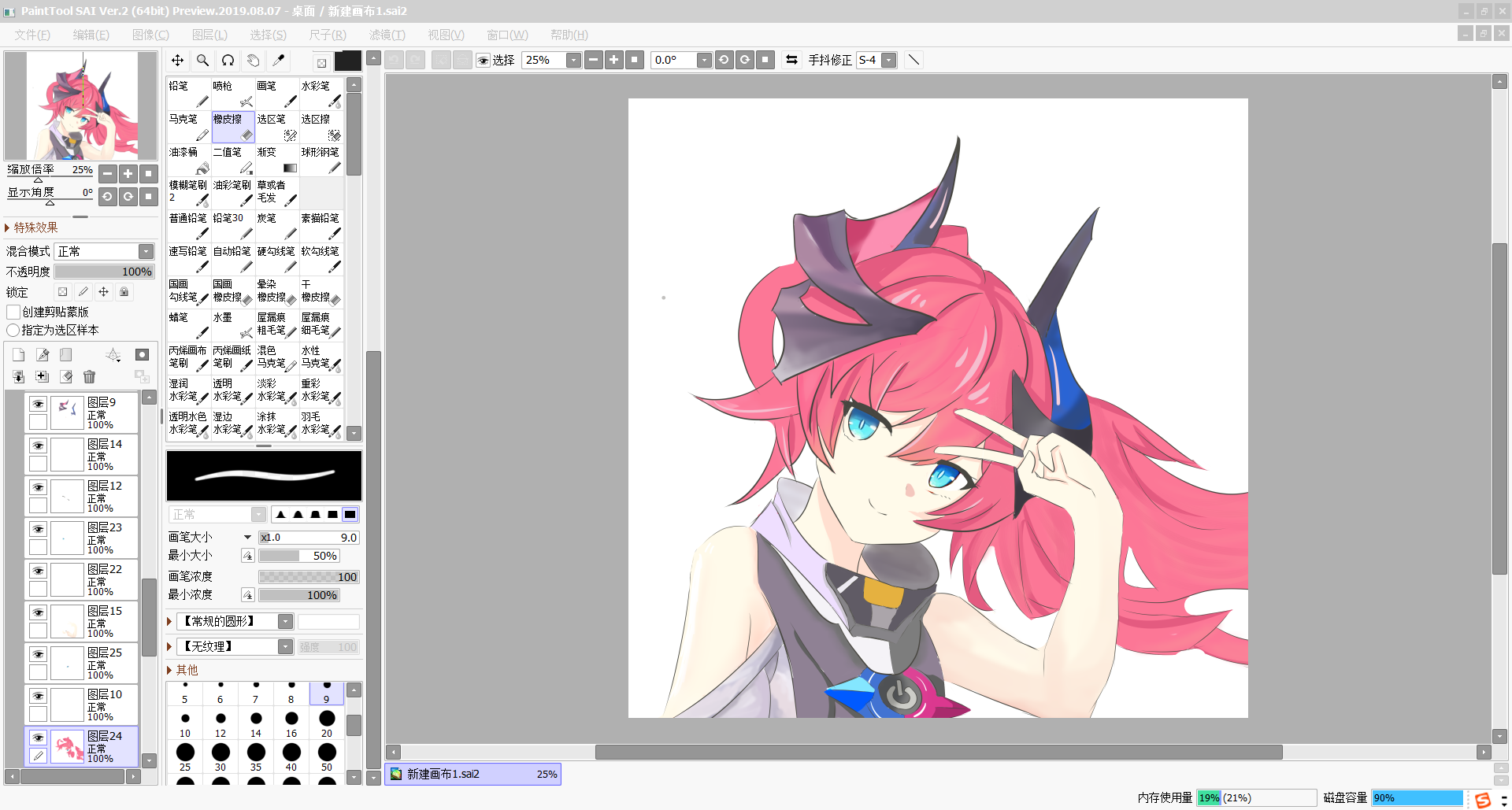Enable the 创建剪贴蒙版 clipping mask checkbox
The height and width of the screenshot is (810, 1512).
tap(13, 313)
